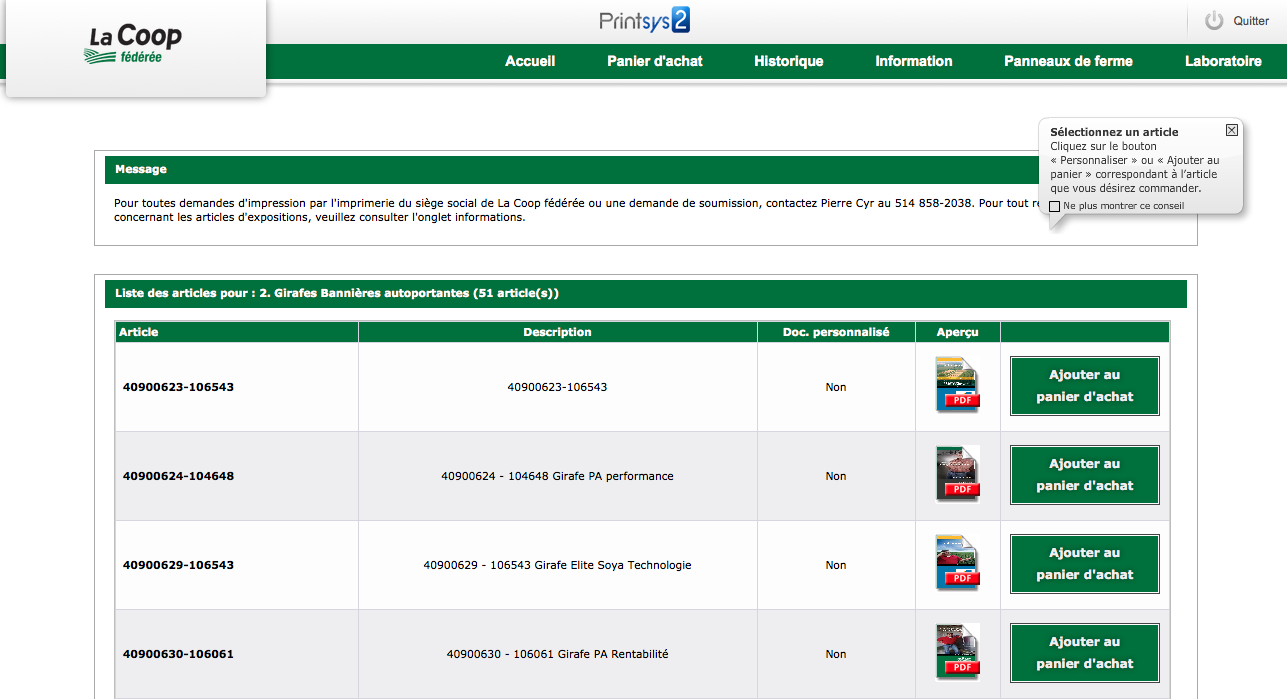Add Girafe PA performance to cart
1287x699 pixels.
pyautogui.click(x=1085, y=475)
